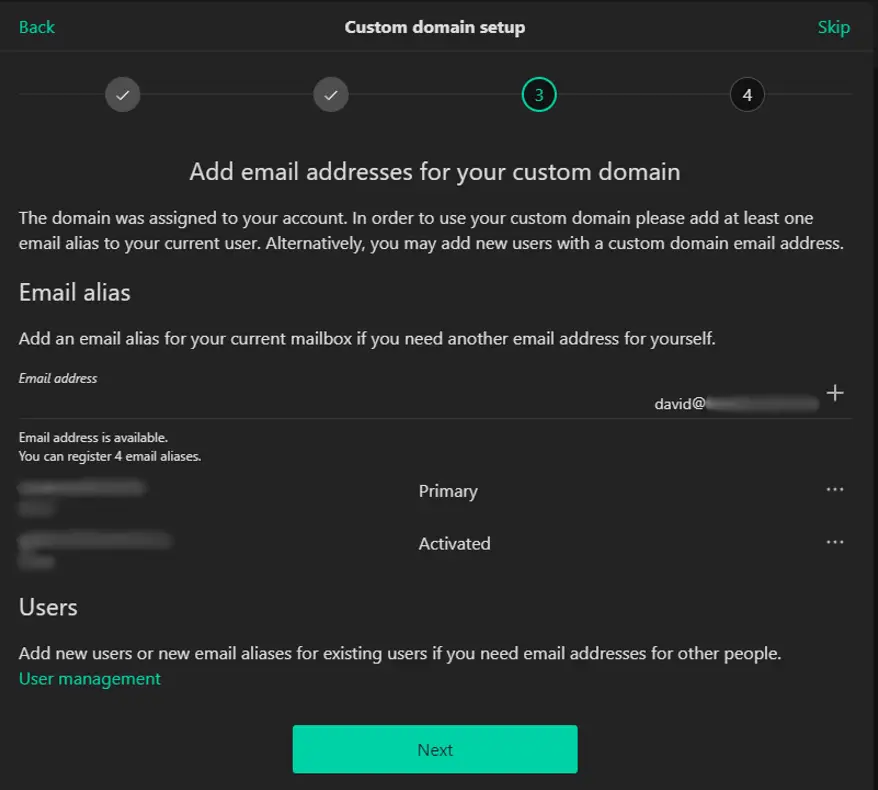
Task: Click the Next button
Action: pyautogui.click(x=435, y=749)
